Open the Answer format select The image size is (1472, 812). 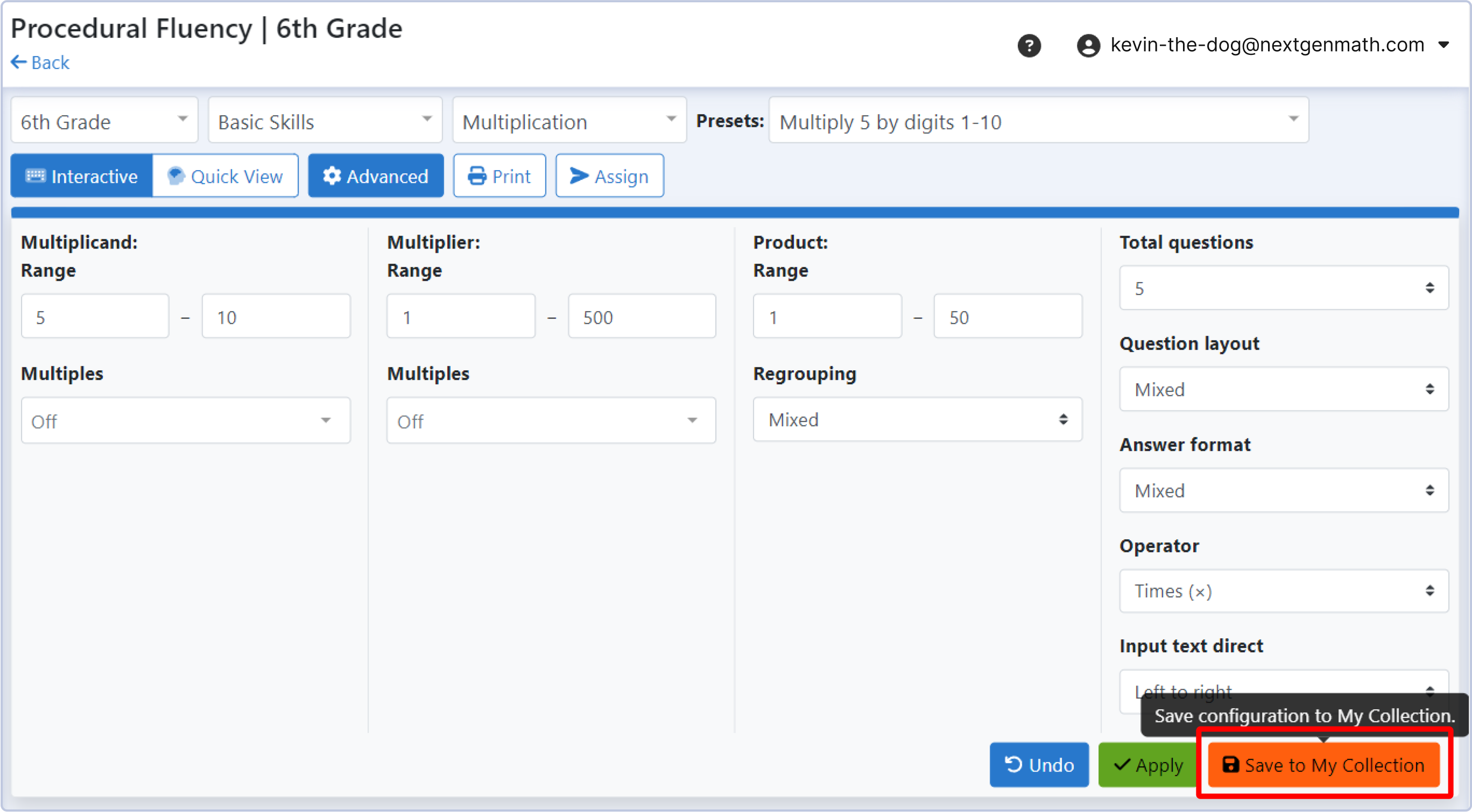[x=1284, y=490]
